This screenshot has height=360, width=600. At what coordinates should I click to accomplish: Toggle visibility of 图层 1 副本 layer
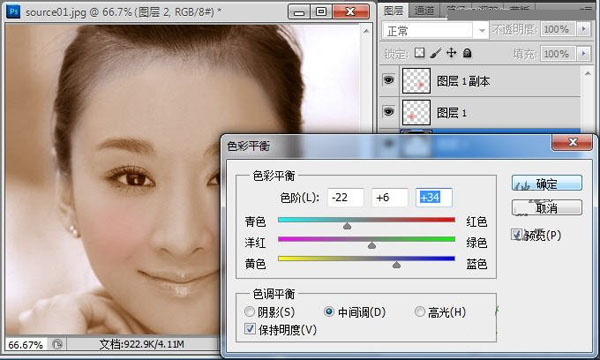(x=389, y=80)
